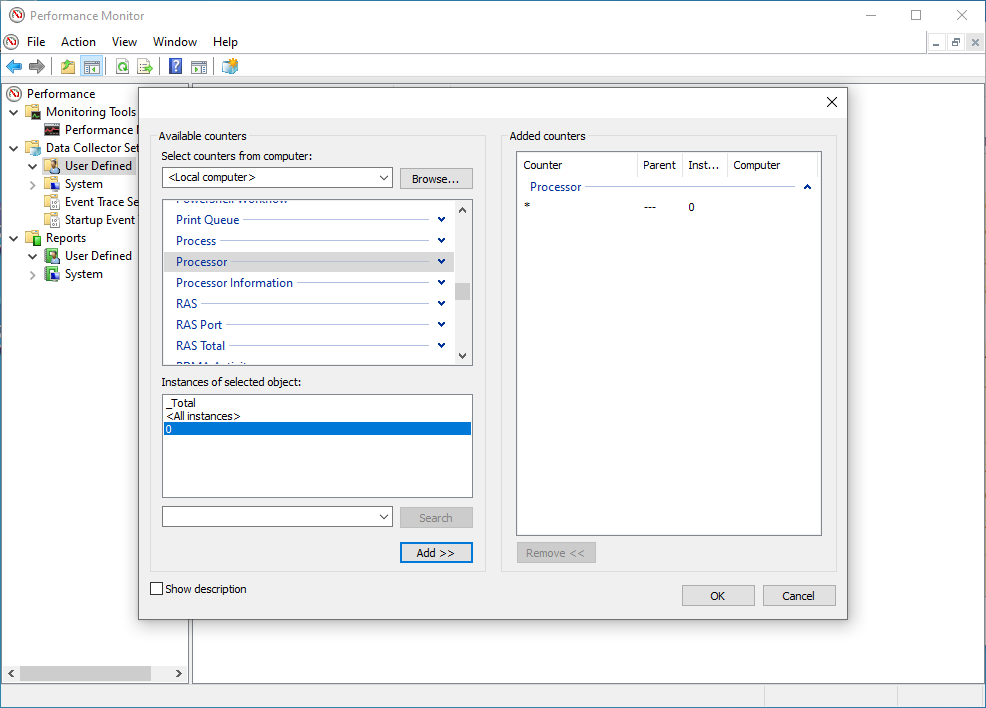Open the View menu

(x=124, y=41)
